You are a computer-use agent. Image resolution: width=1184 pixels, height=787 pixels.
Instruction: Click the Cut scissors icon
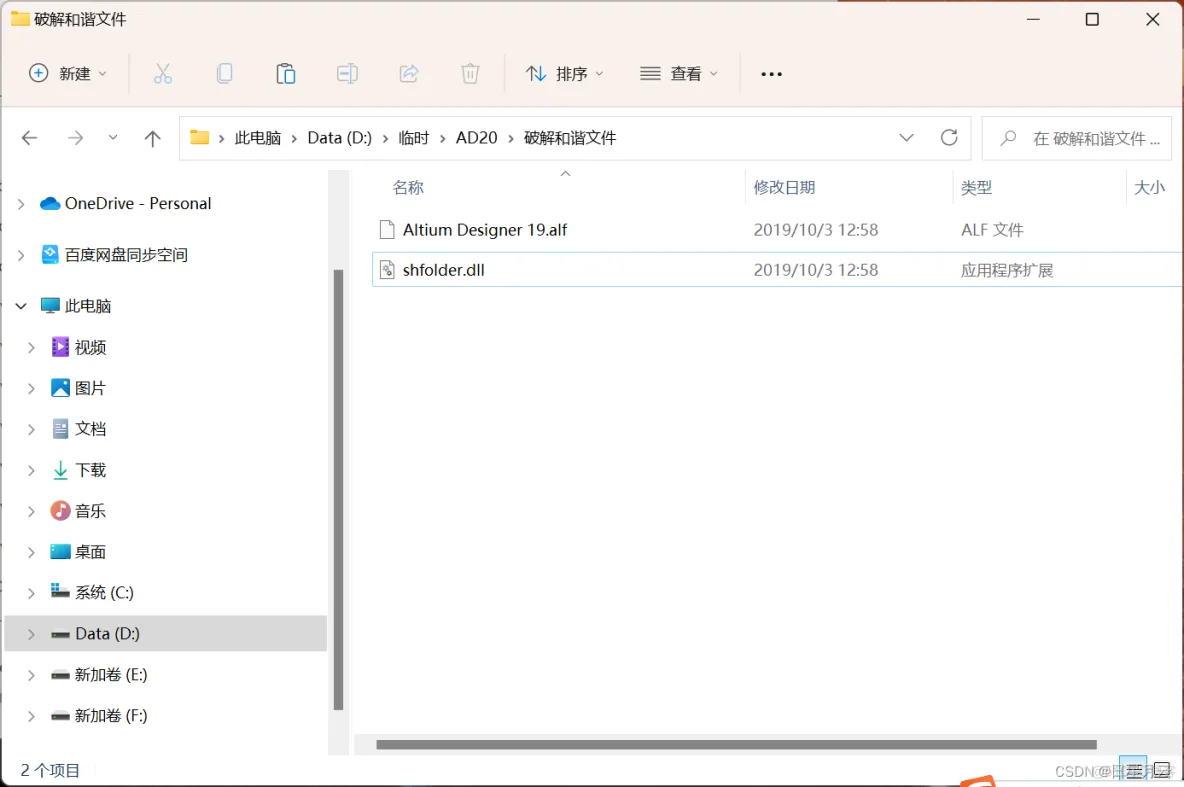(162, 73)
